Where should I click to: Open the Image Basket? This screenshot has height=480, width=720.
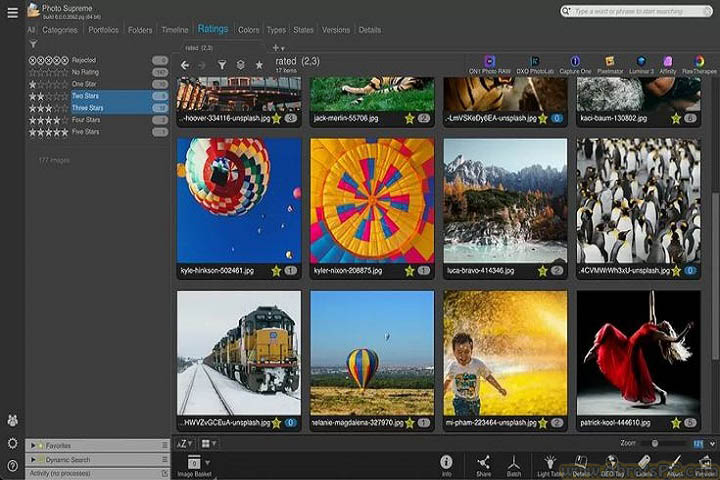pyautogui.click(x=194, y=466)
